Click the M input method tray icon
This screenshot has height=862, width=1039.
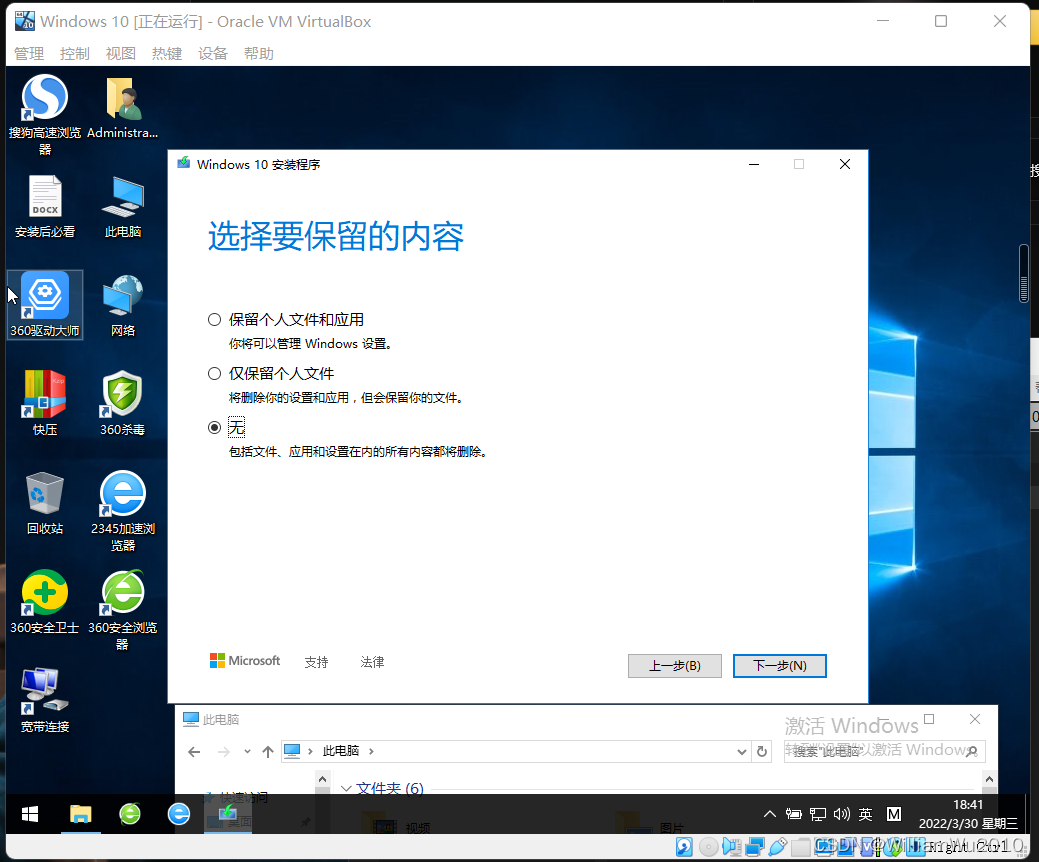pos(894,814)
